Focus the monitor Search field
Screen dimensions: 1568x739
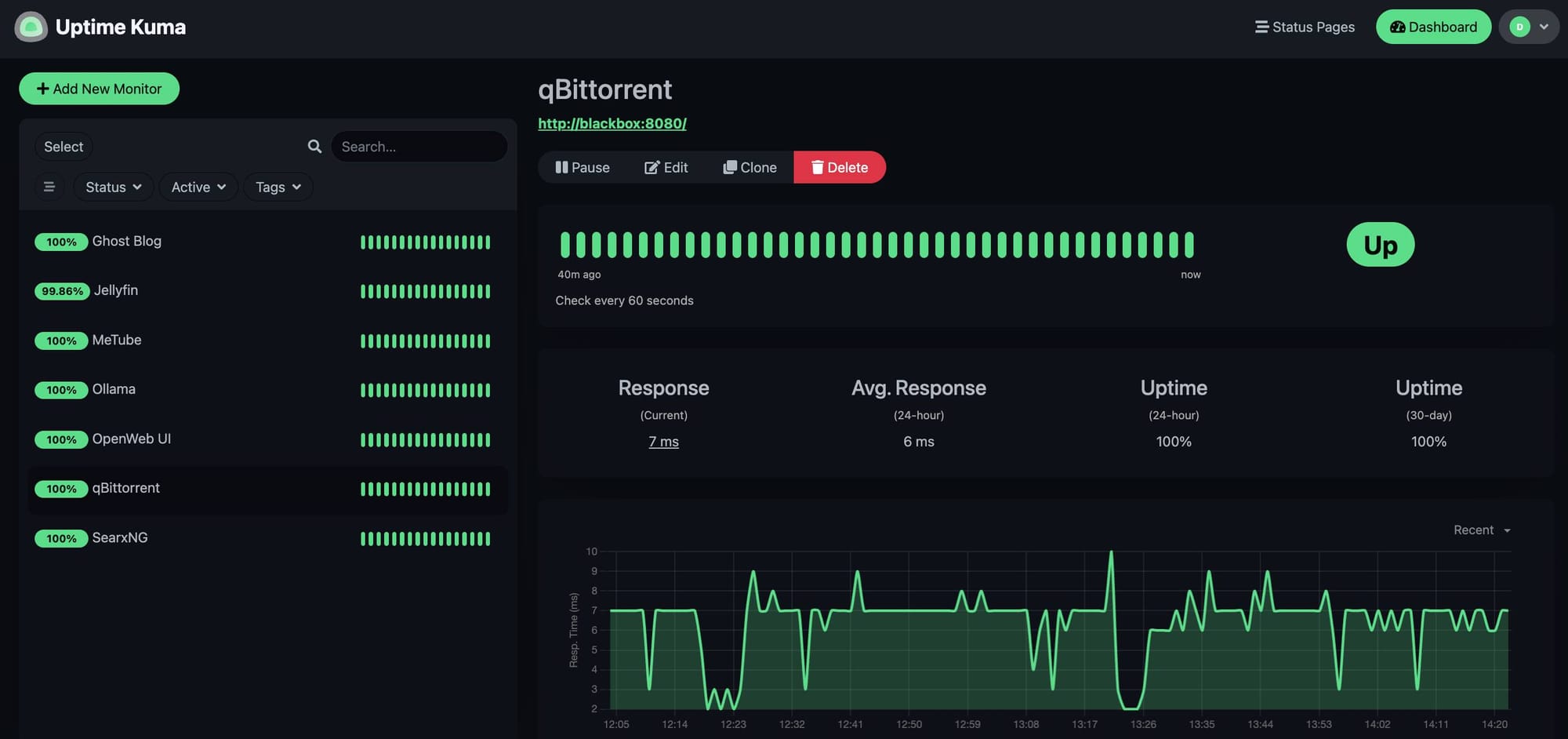click(x=419, y=147)
